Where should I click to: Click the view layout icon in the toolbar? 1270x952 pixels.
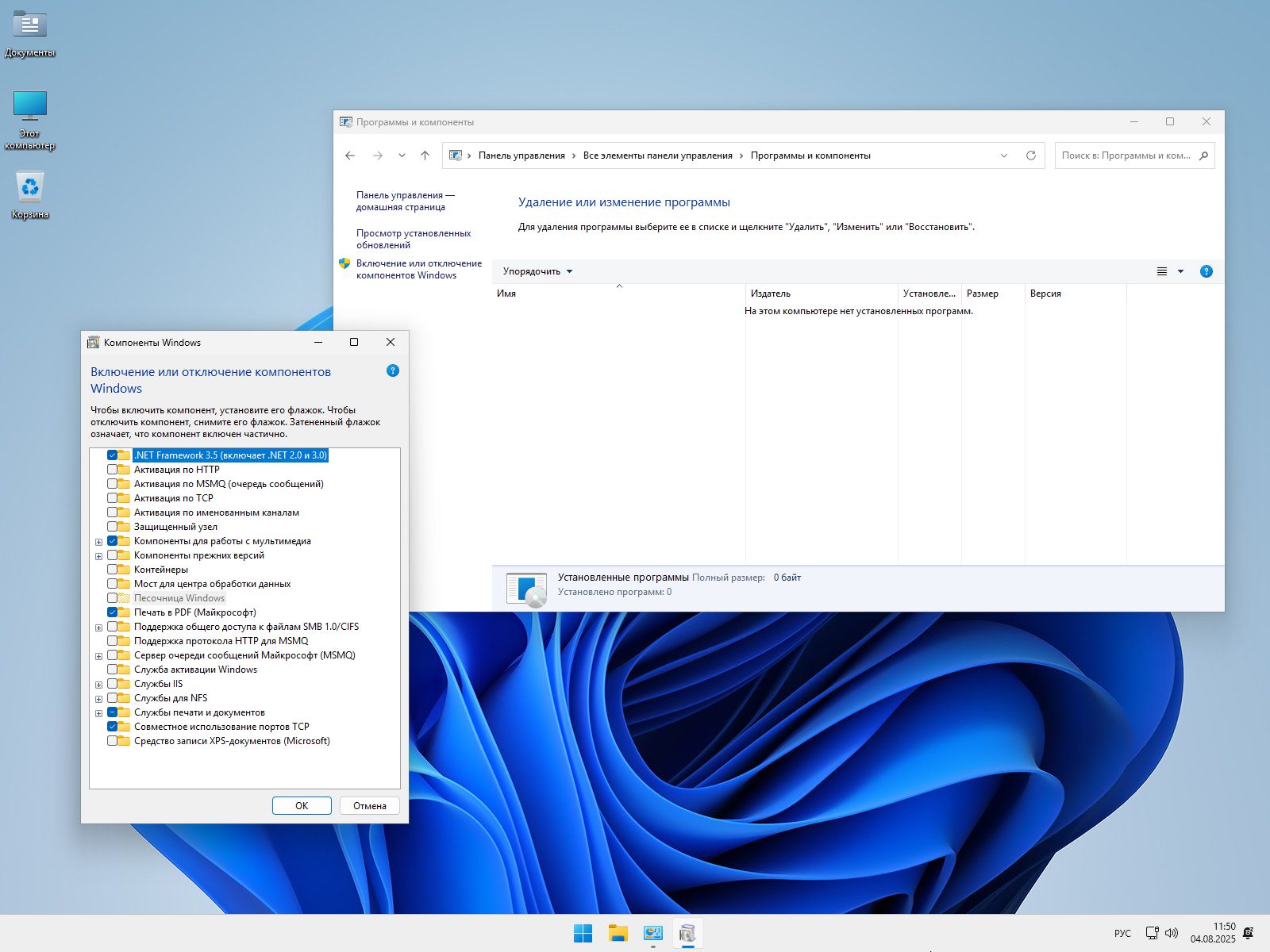tap(1162, 271)
